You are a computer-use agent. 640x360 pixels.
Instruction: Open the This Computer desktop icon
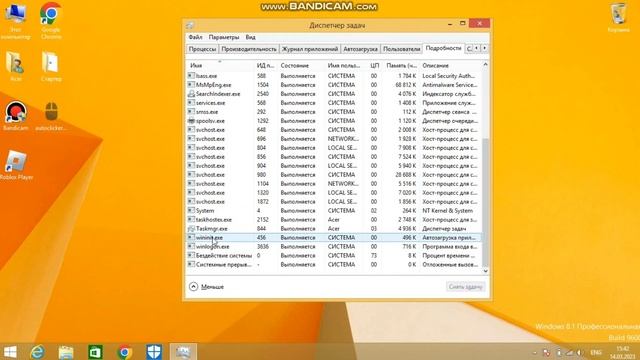click(x=16, y=21)
